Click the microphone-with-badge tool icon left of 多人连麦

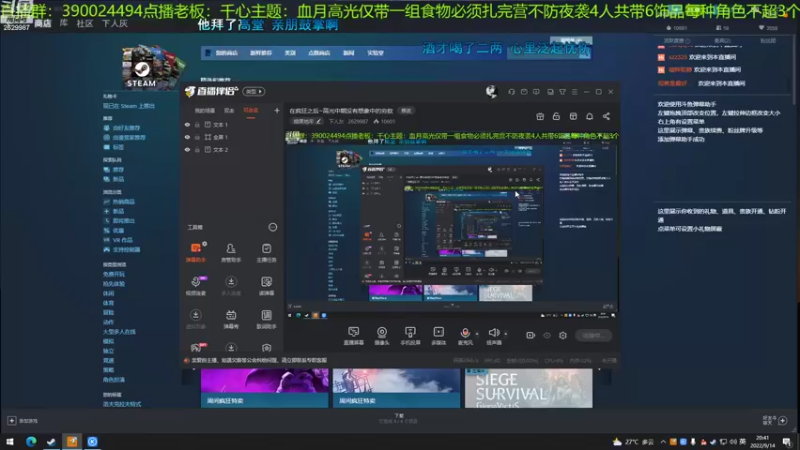[x=195, y=286]
